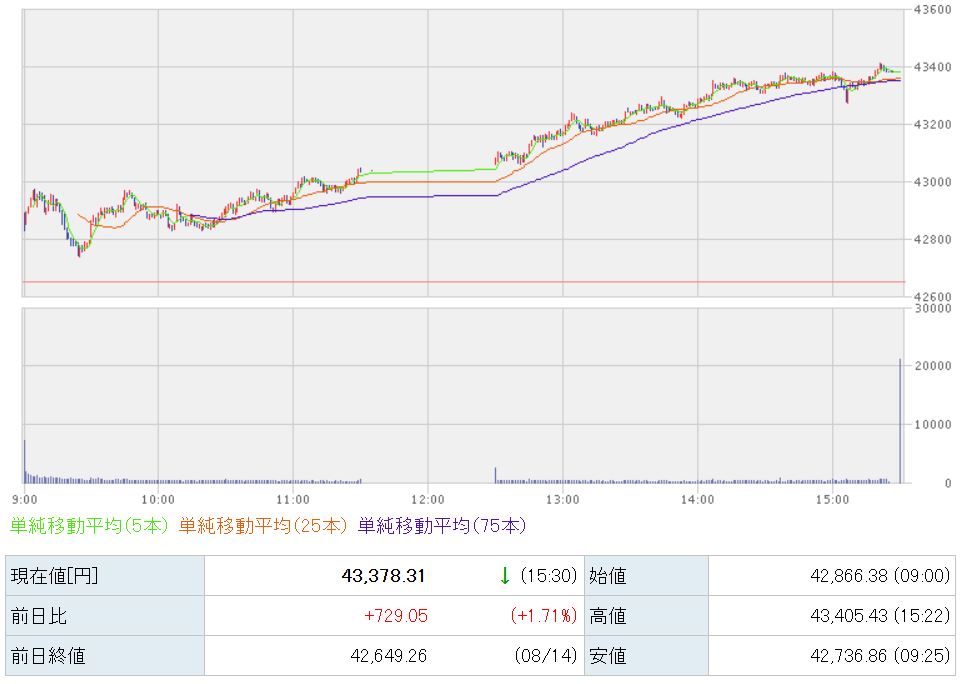Click the 43400 price axis label
The image size is (963, 684).
click(x=932, y=67)
